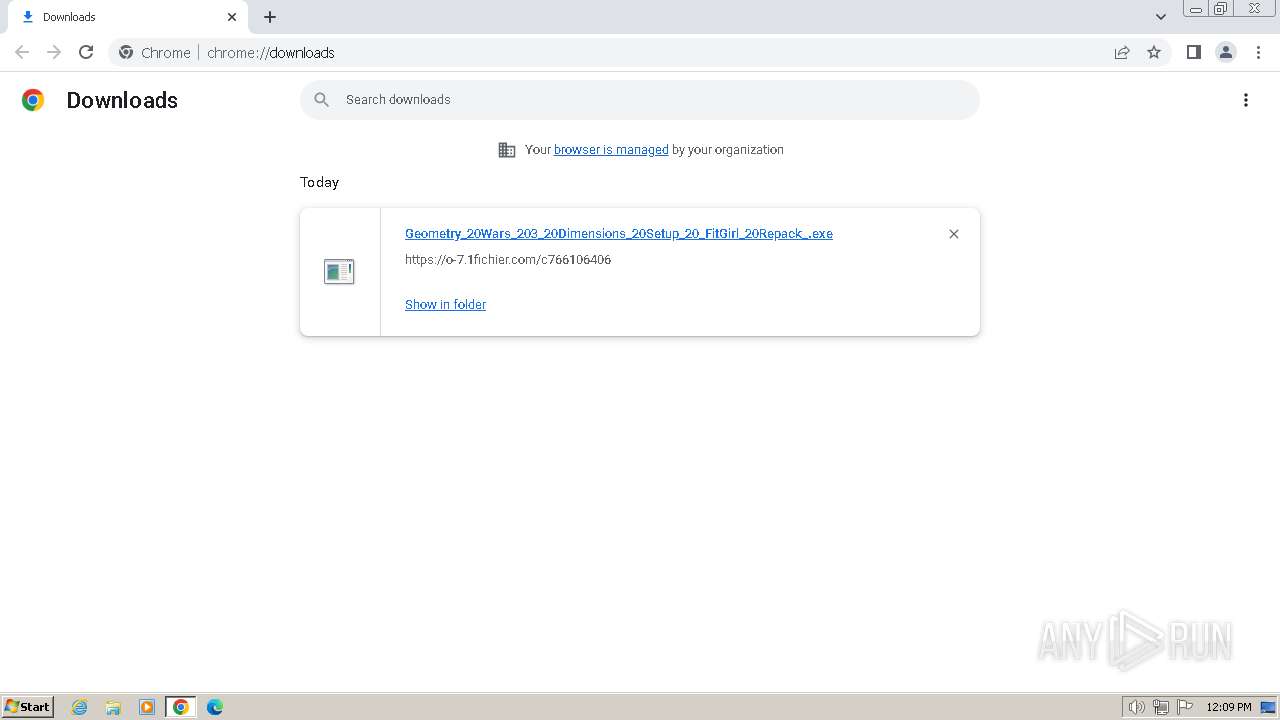Click the 1fichier source URL text
The width and height of the screenshot is (1280, 720).
(x=508, y=259)
